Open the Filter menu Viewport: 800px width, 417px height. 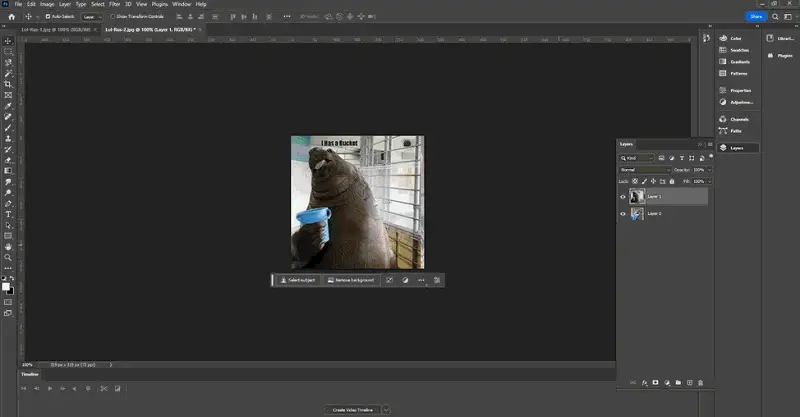click(x=115, y=4)
